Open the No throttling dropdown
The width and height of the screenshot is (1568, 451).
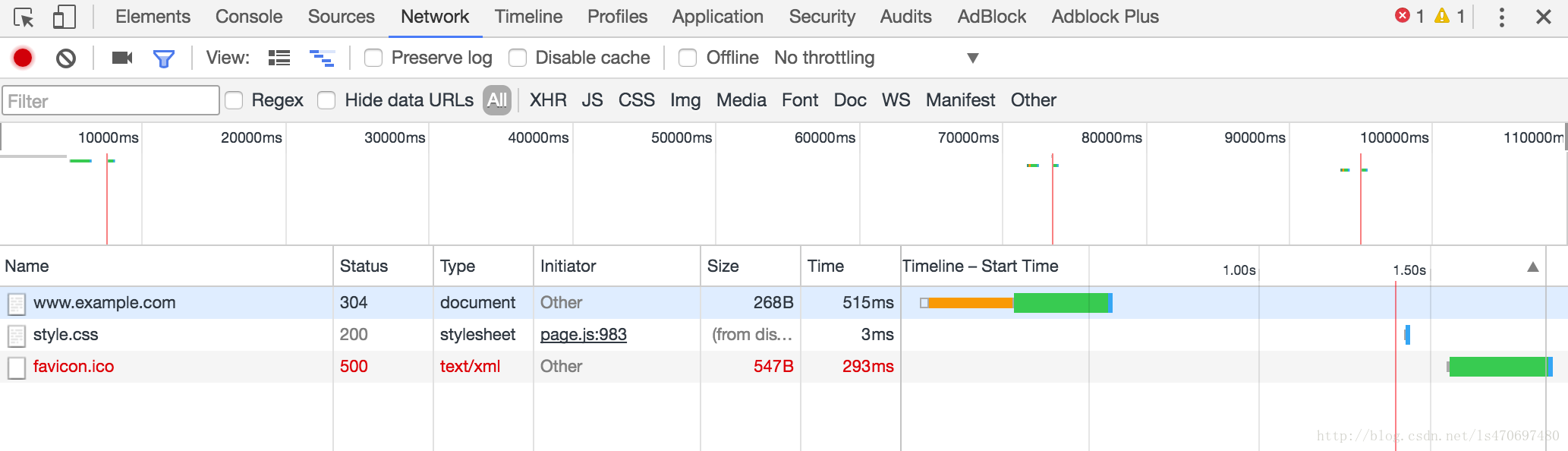(x=876, y=58)
